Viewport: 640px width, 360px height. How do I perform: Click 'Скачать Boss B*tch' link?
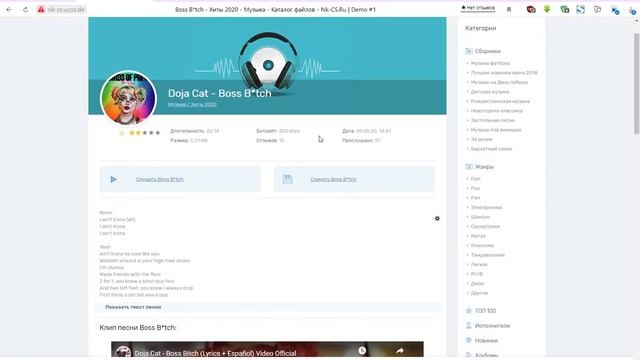point(333,179)
